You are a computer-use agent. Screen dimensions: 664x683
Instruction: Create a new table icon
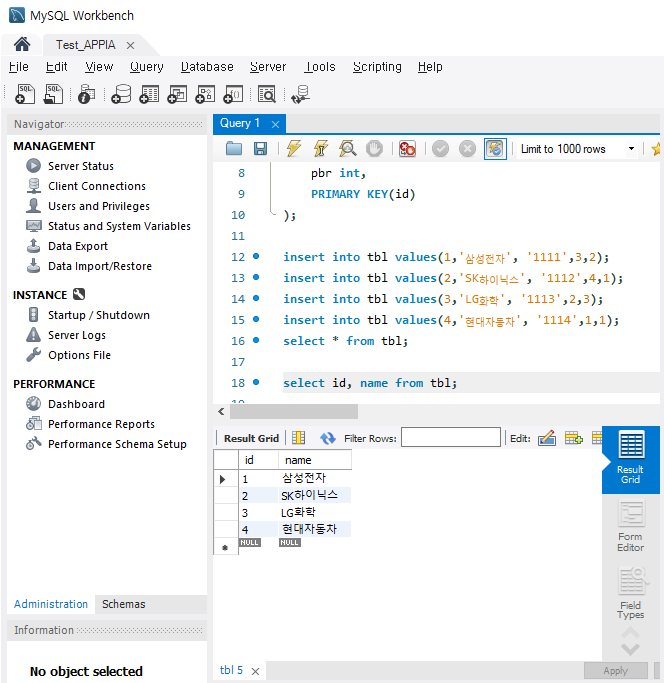click(x=149, y=94)
